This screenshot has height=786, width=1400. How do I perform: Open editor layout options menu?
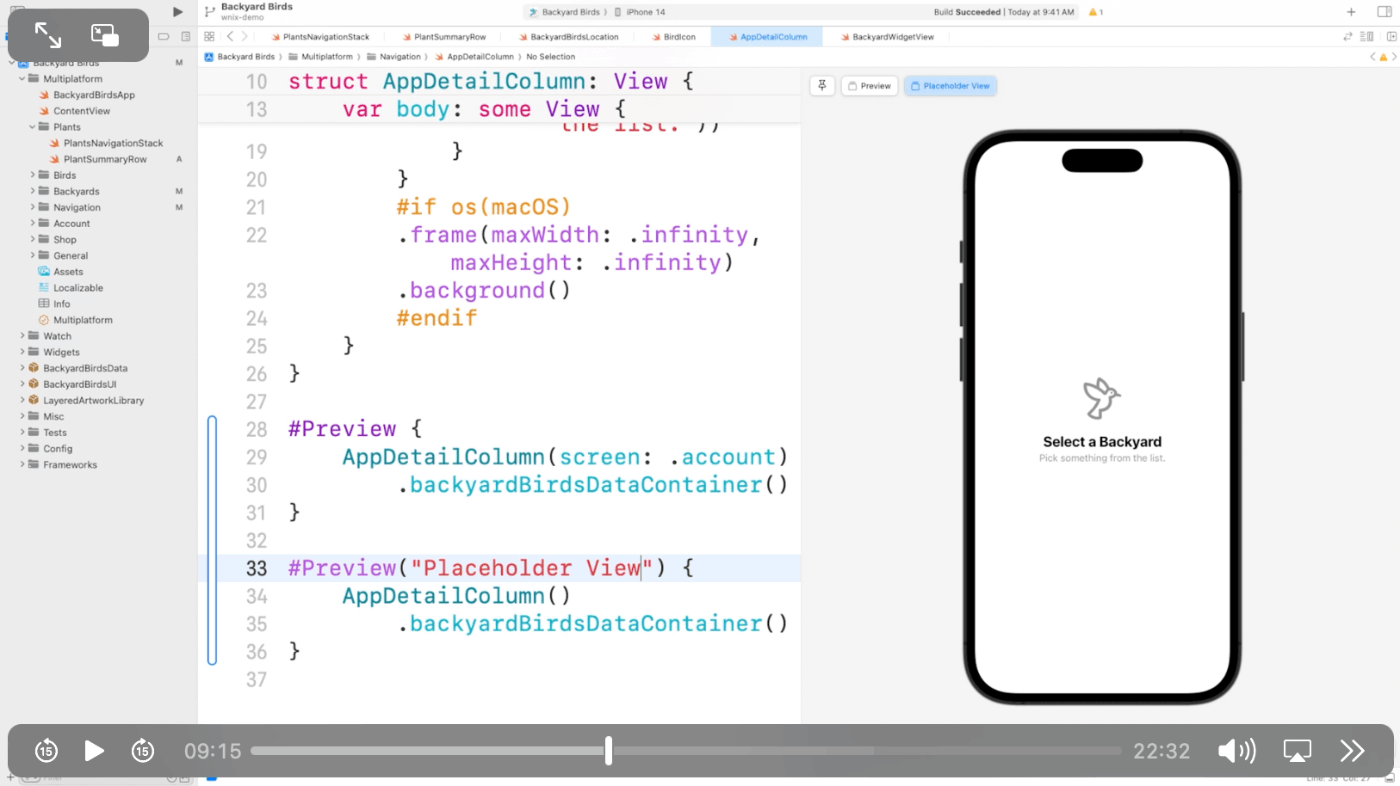tap(1366, 36)
